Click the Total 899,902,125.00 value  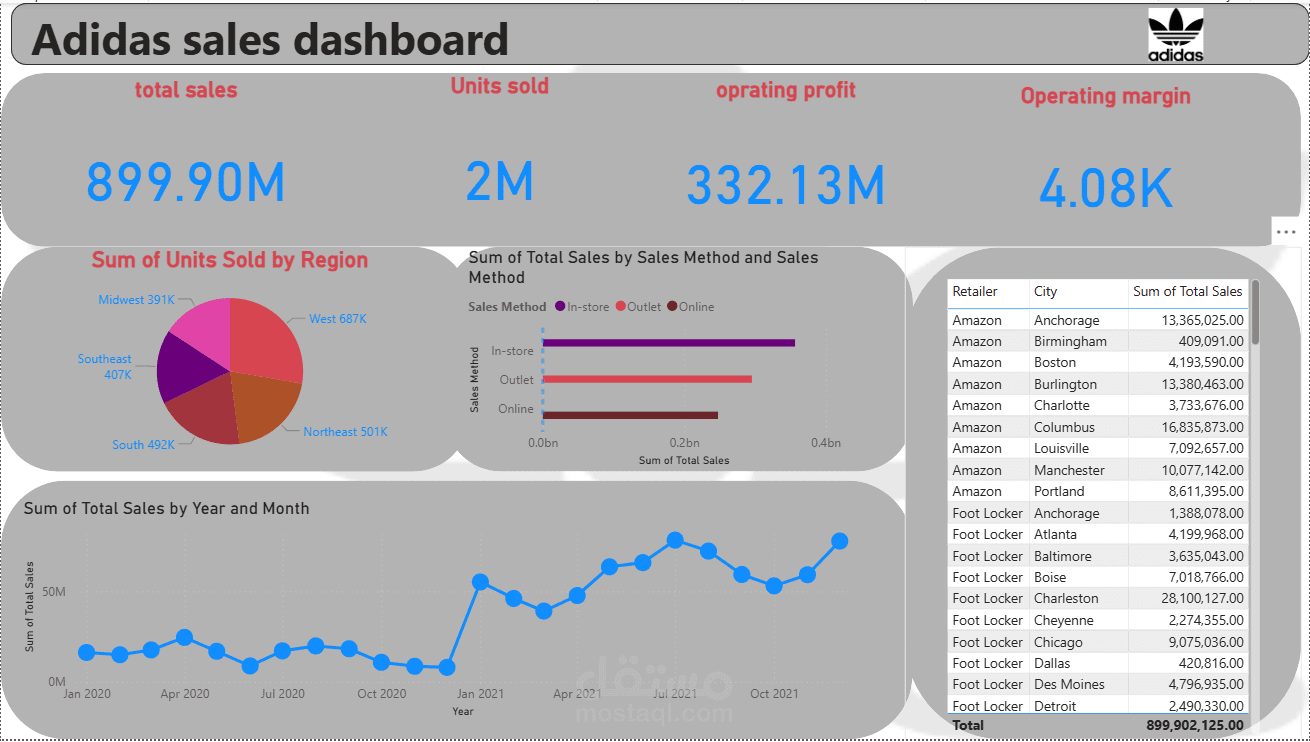1195,725
